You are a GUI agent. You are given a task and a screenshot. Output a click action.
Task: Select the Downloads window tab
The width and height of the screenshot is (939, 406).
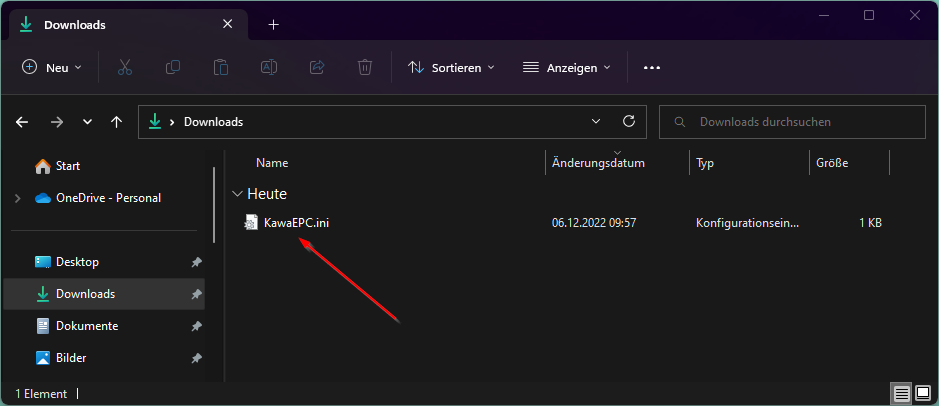(x=126, y=25)
